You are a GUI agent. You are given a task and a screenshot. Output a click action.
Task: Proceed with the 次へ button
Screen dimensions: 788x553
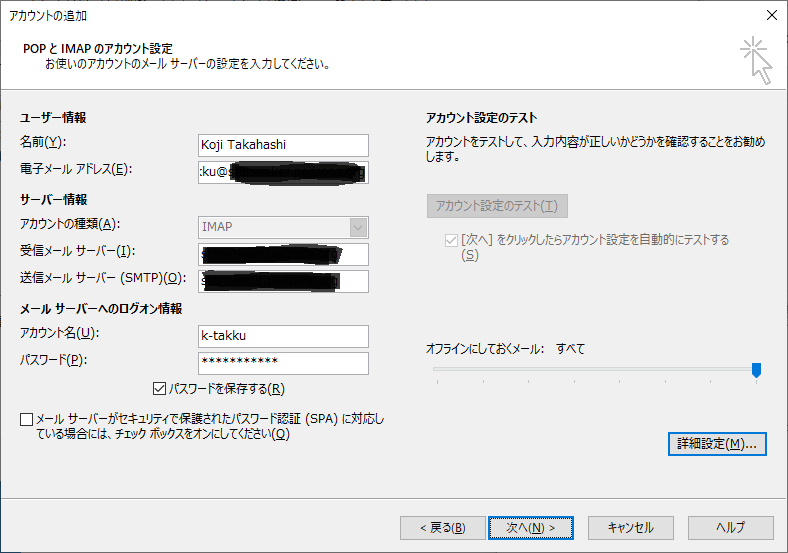click(x=530, y=527)
